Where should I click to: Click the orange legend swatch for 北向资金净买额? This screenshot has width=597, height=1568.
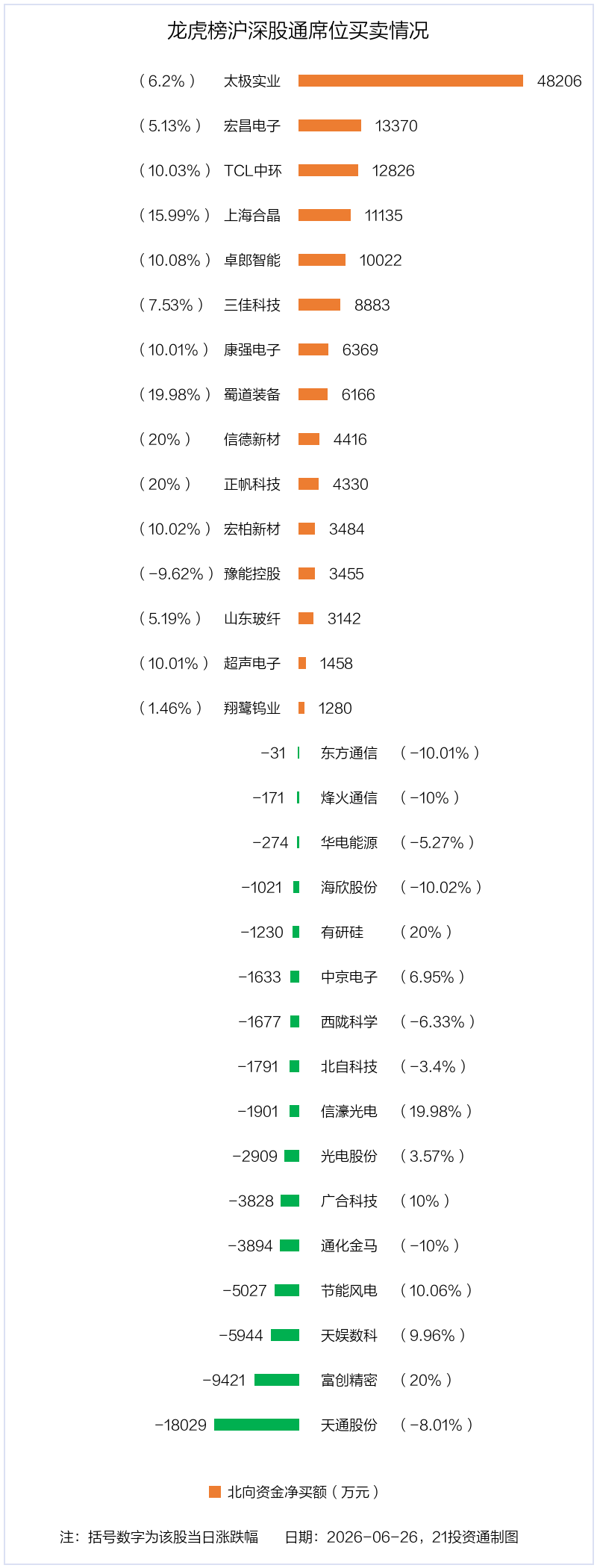tap(215, 1492)
